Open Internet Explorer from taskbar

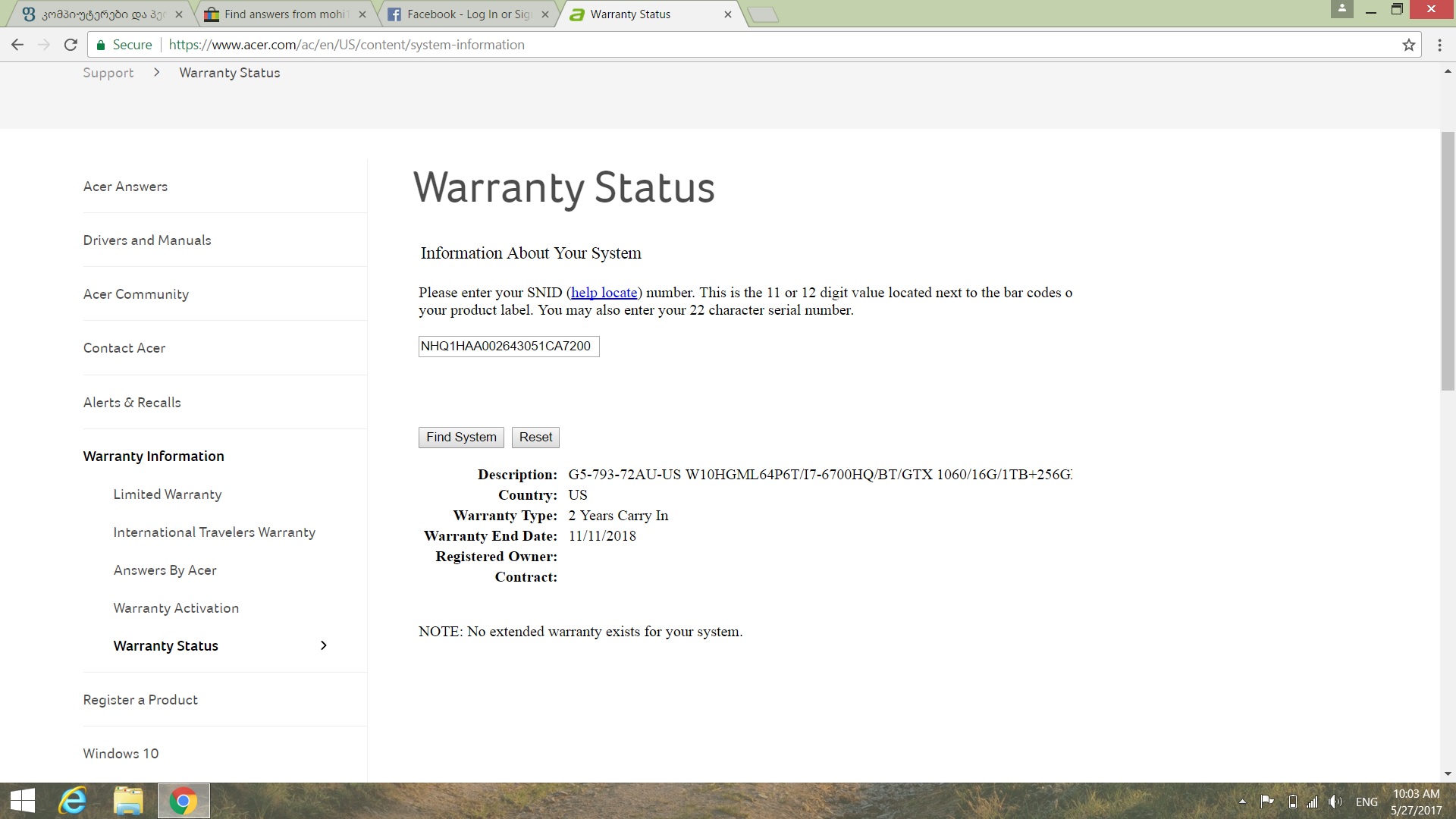73,801
